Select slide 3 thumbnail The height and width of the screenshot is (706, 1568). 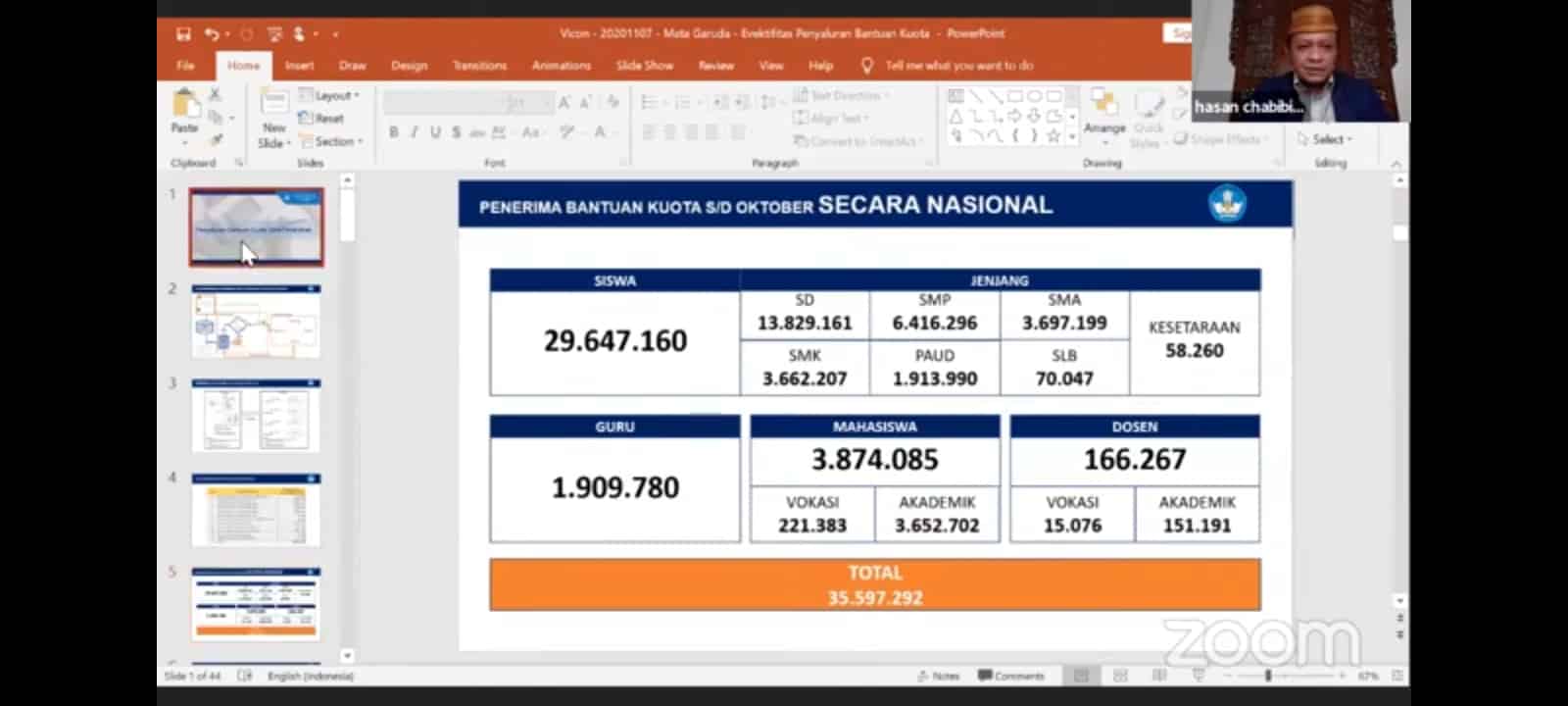click(x=256, y=416)
